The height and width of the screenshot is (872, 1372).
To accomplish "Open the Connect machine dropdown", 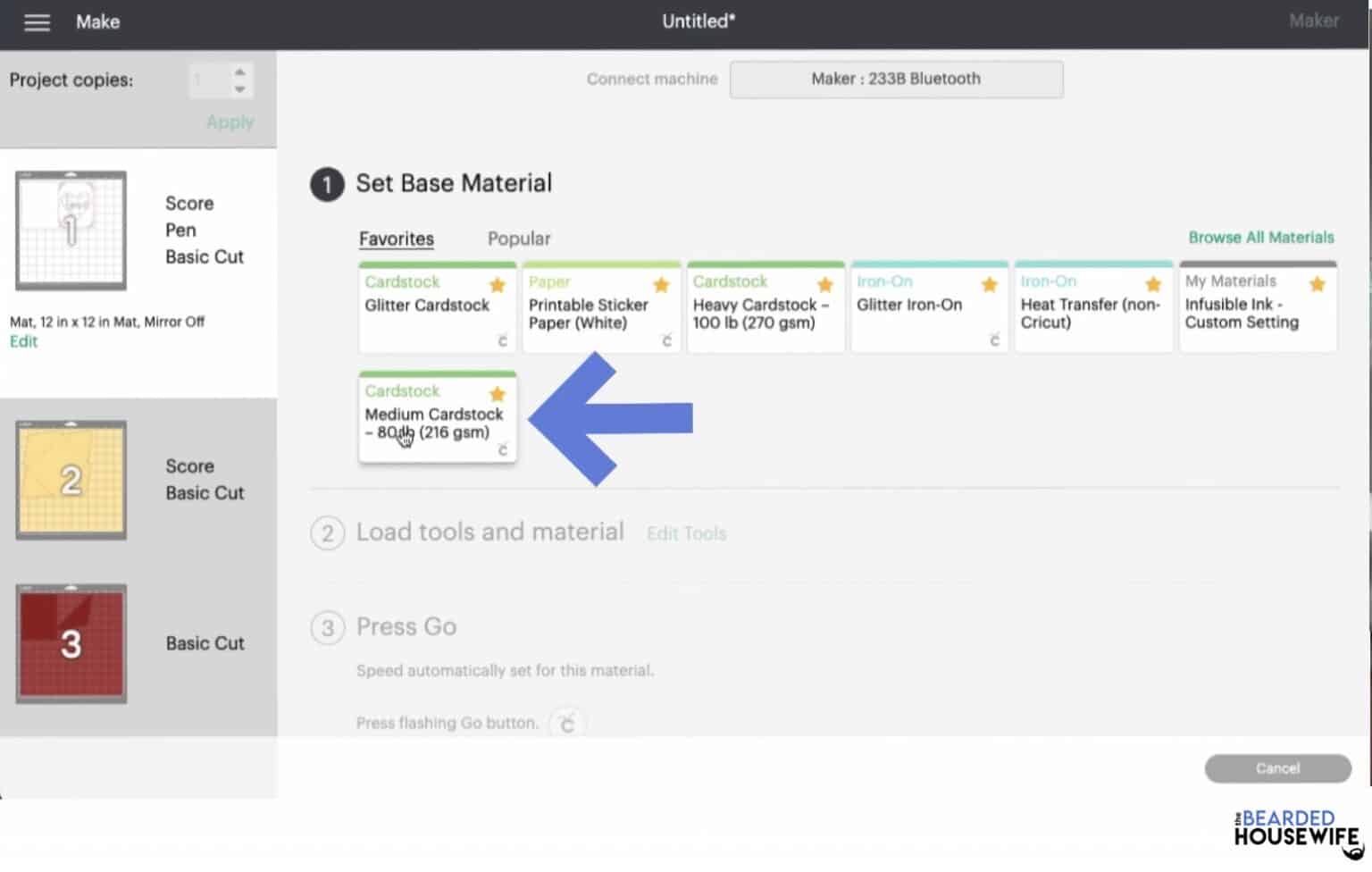I will click(x=895, y=80).
